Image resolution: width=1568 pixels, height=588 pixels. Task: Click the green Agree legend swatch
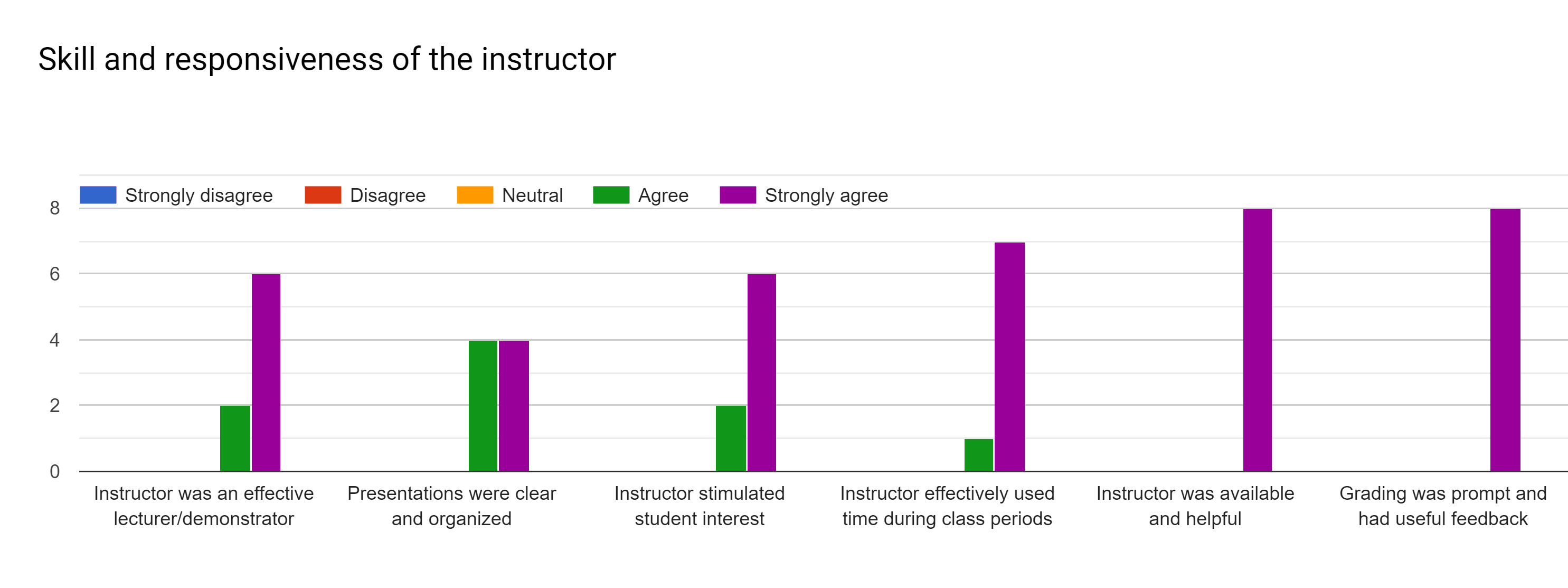[x=611, y=195]
